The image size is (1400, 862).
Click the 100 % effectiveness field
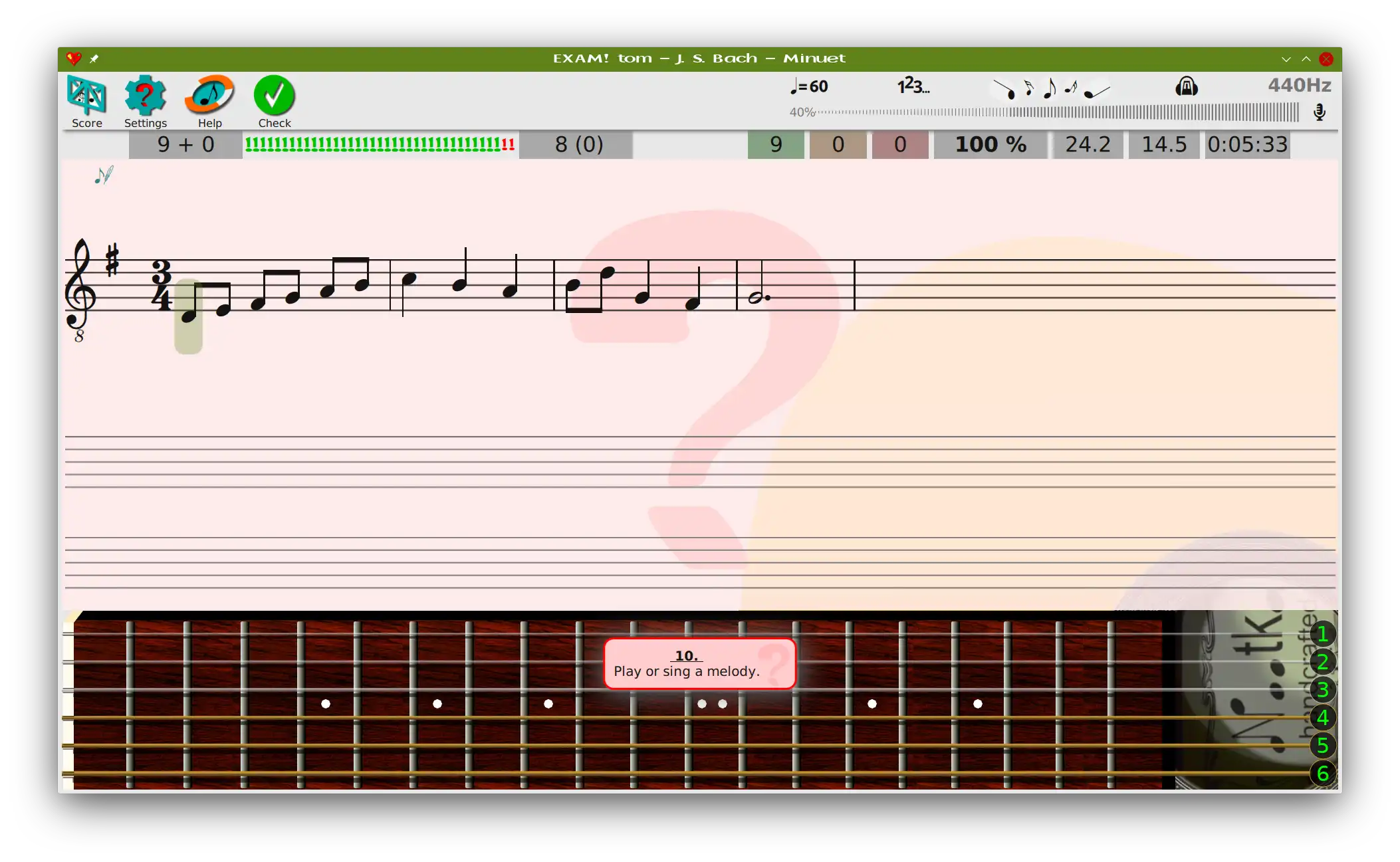[990, 144]
